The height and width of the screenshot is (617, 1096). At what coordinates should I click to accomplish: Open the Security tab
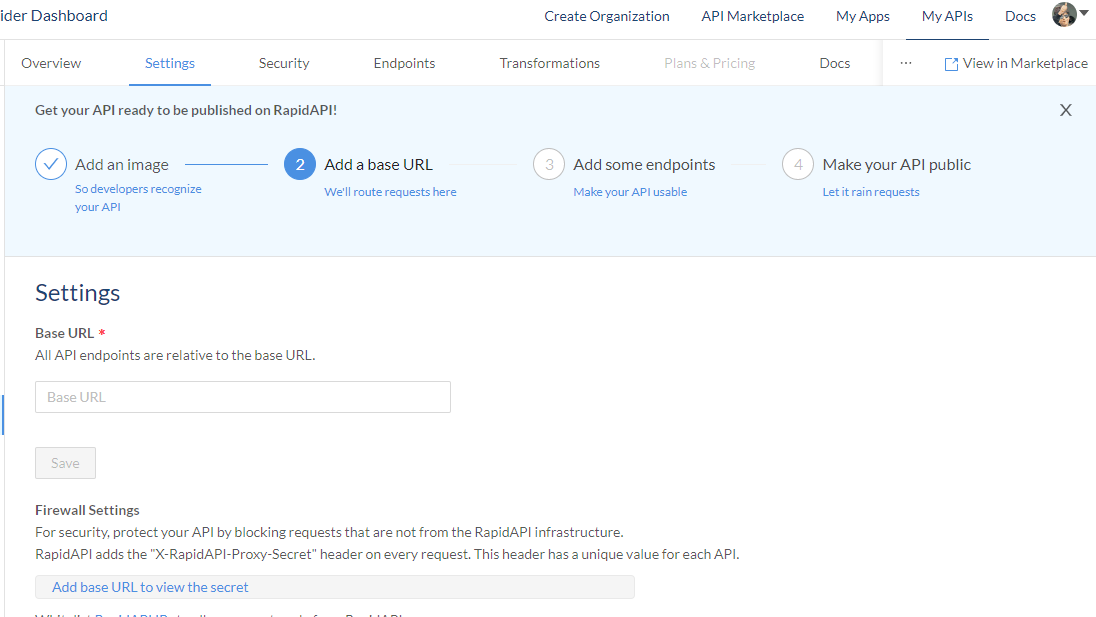tap(284, 63)
